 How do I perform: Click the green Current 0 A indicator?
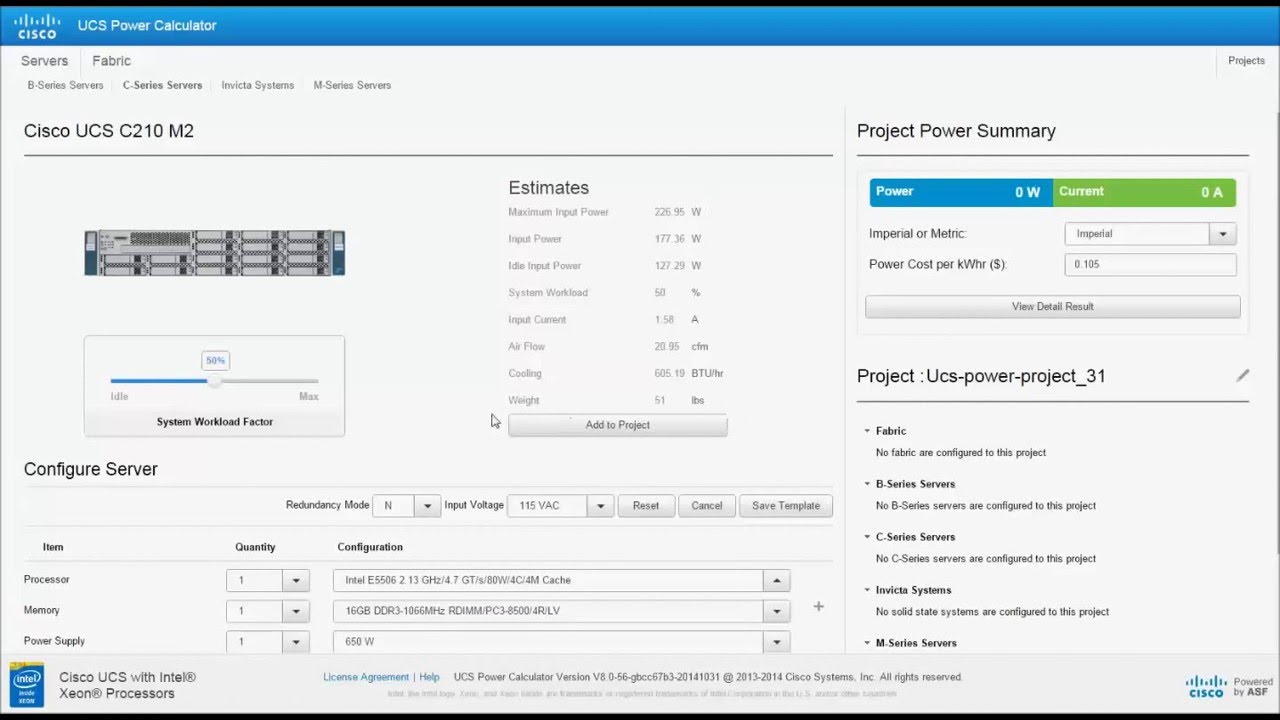[1144, 192]
